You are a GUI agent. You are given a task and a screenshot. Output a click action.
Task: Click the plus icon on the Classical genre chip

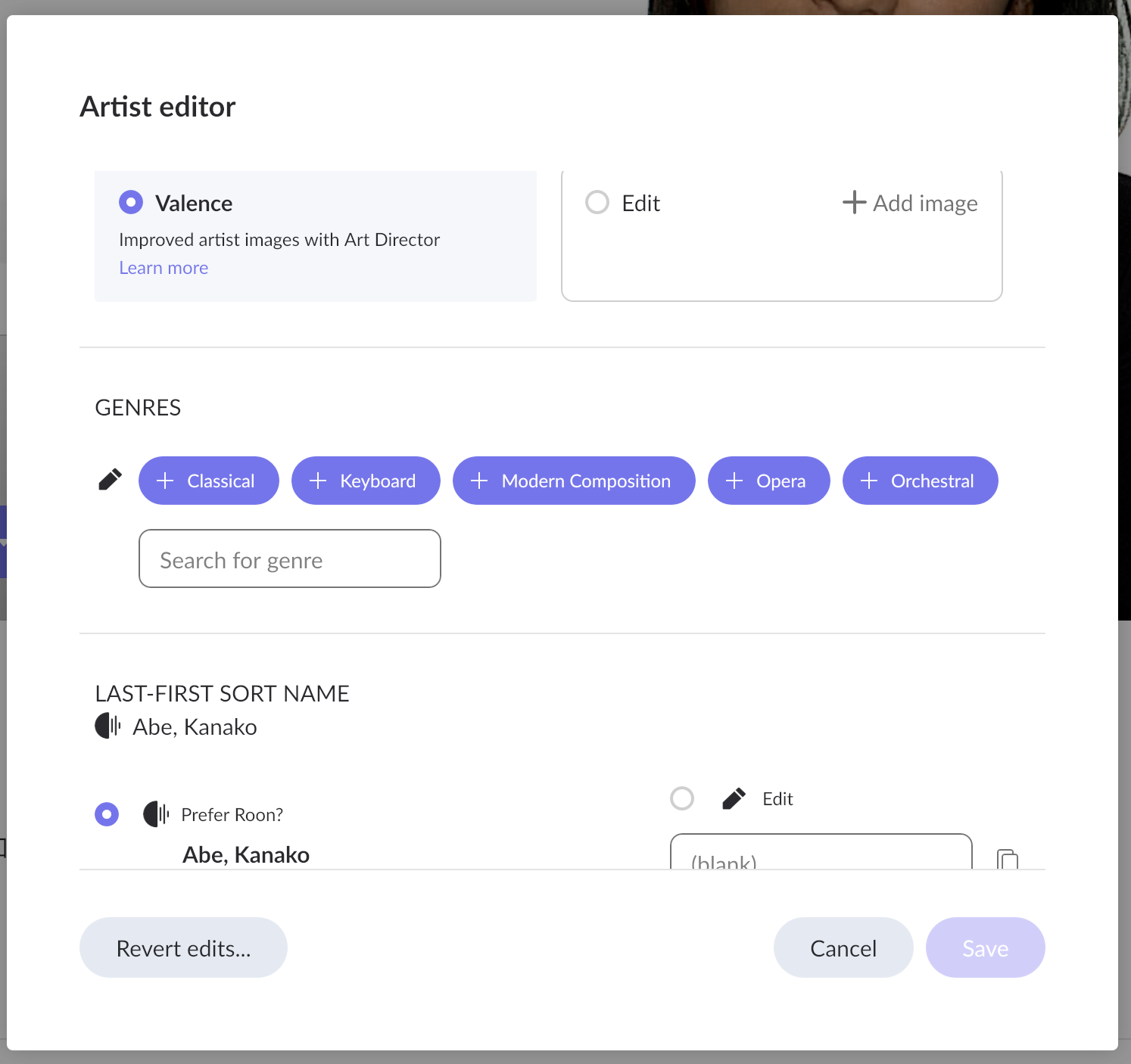coord(164,481)
